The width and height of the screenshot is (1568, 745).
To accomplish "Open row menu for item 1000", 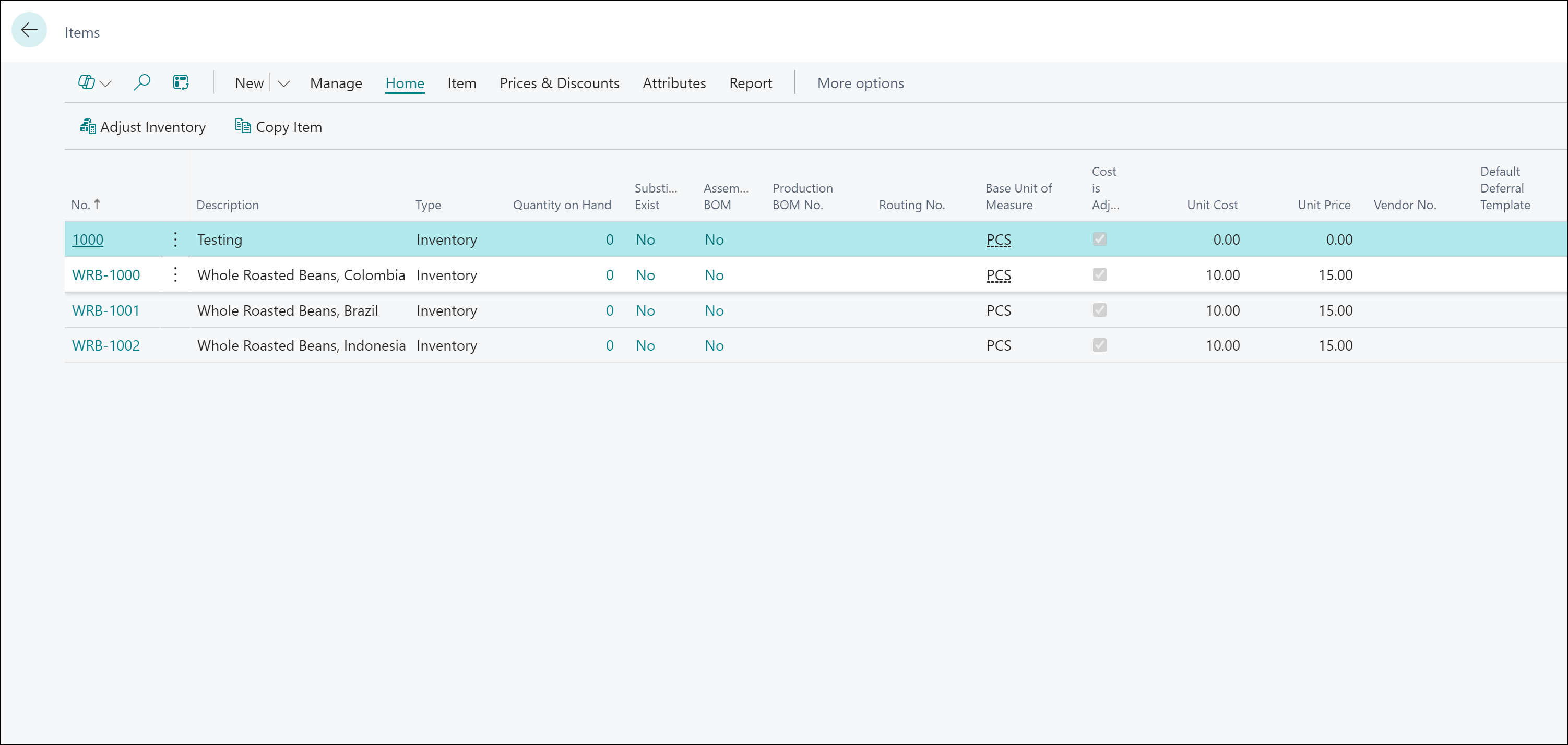I will [x=175, y=239].
